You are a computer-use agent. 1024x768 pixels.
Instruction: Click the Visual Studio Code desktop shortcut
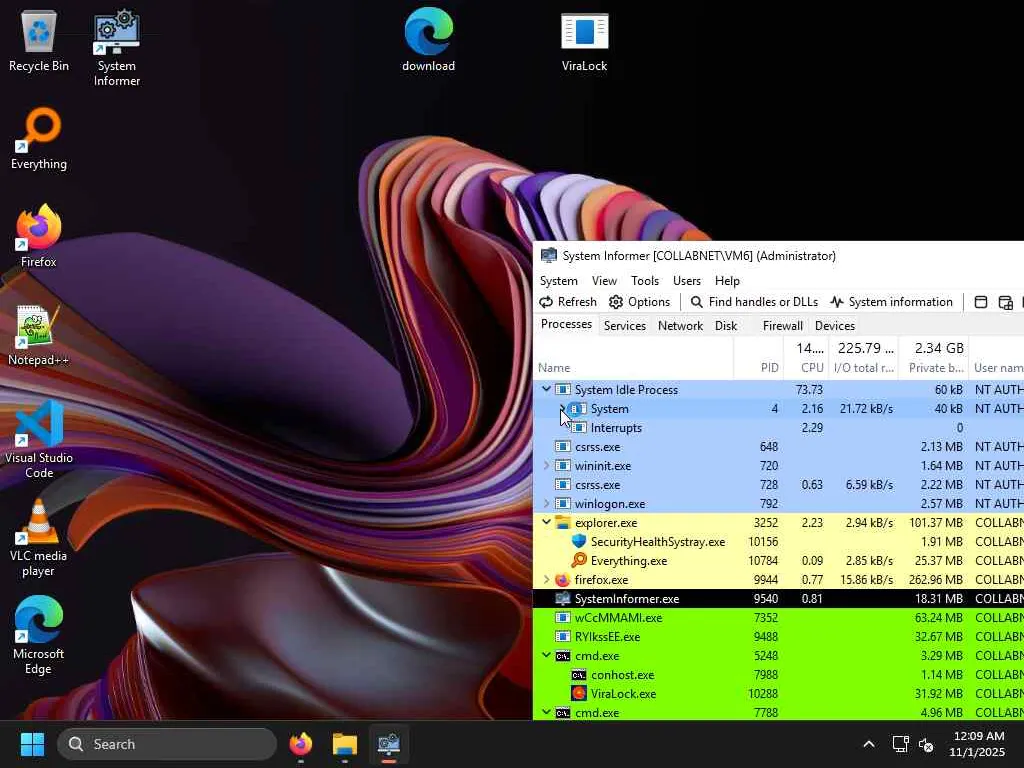[38, 437]
